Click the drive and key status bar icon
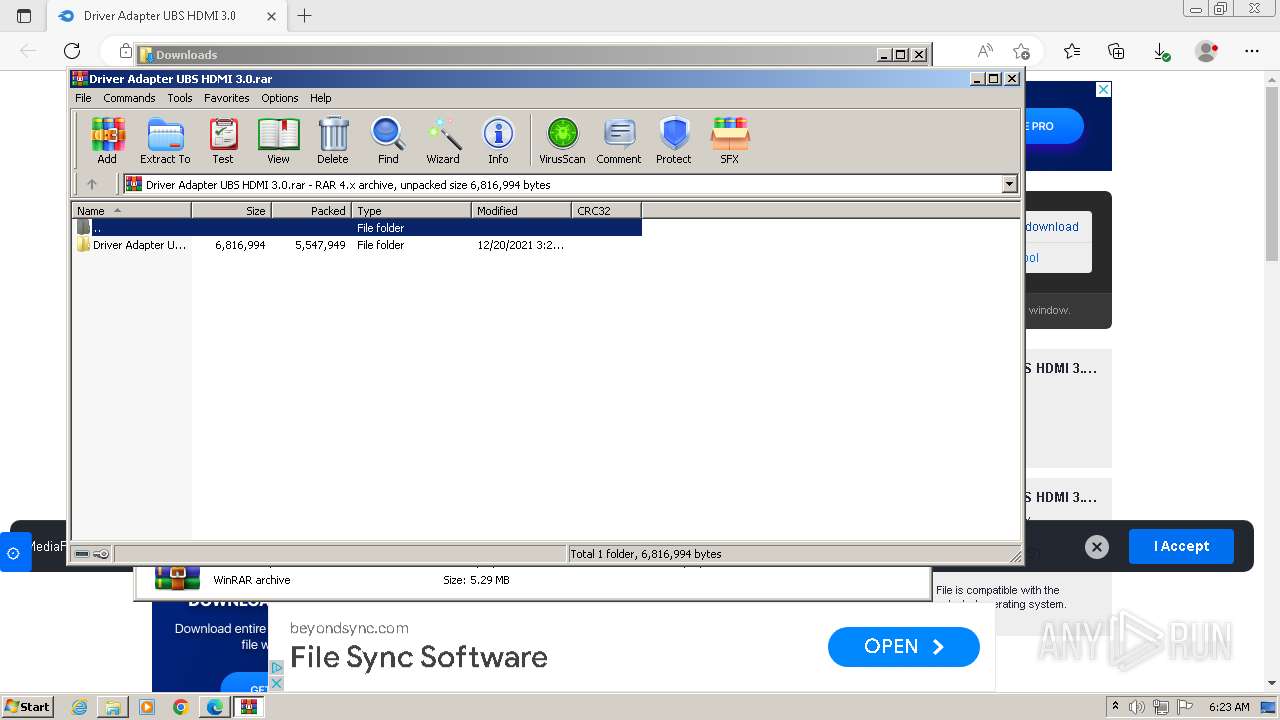 point(92,553)
